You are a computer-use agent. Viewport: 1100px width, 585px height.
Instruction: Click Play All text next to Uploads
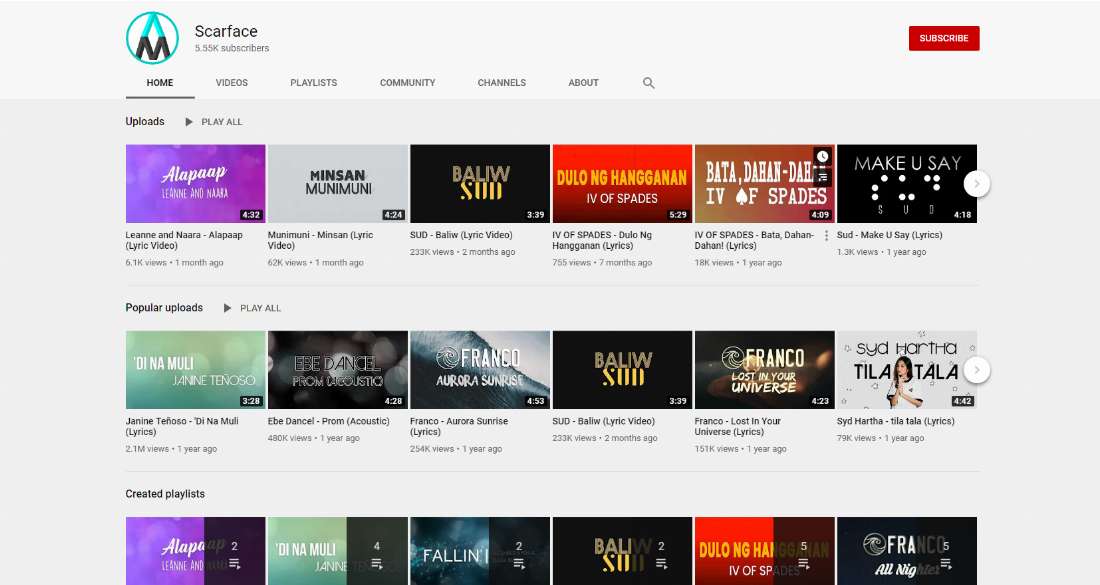pyautogui.click(x=222, y=122)
